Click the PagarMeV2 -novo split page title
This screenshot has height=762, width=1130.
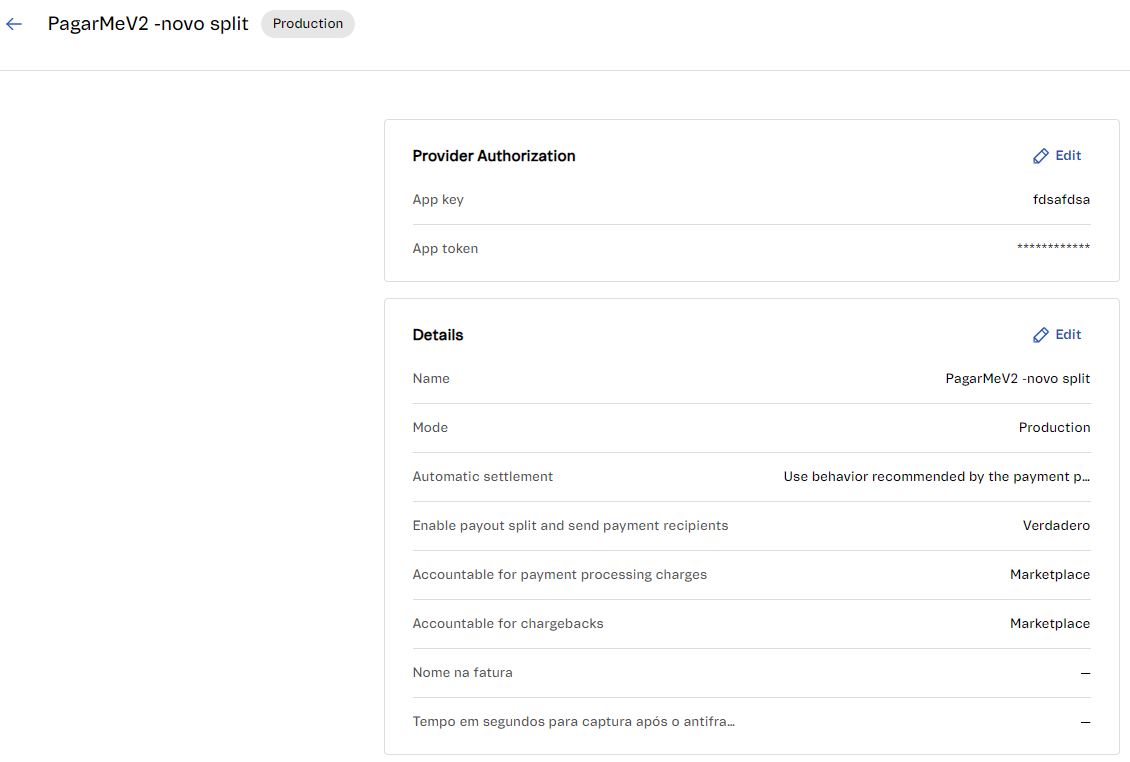pyautogui.click(x=148, y=24)
